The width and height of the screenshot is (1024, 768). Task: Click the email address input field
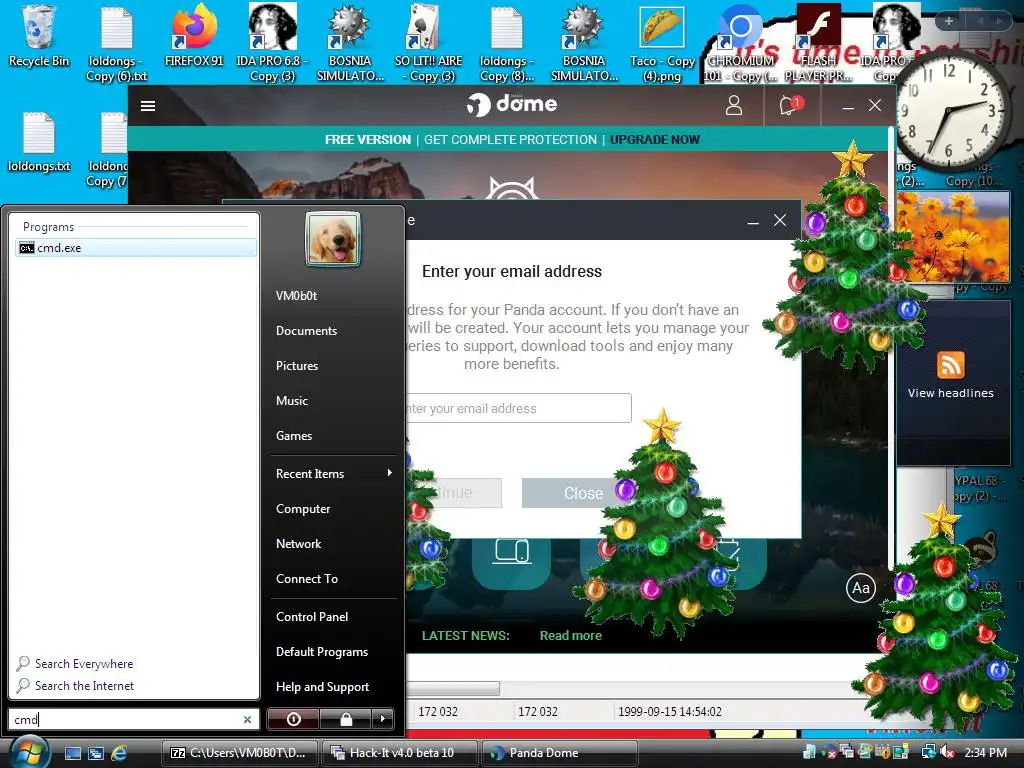(x=518, y=408)
